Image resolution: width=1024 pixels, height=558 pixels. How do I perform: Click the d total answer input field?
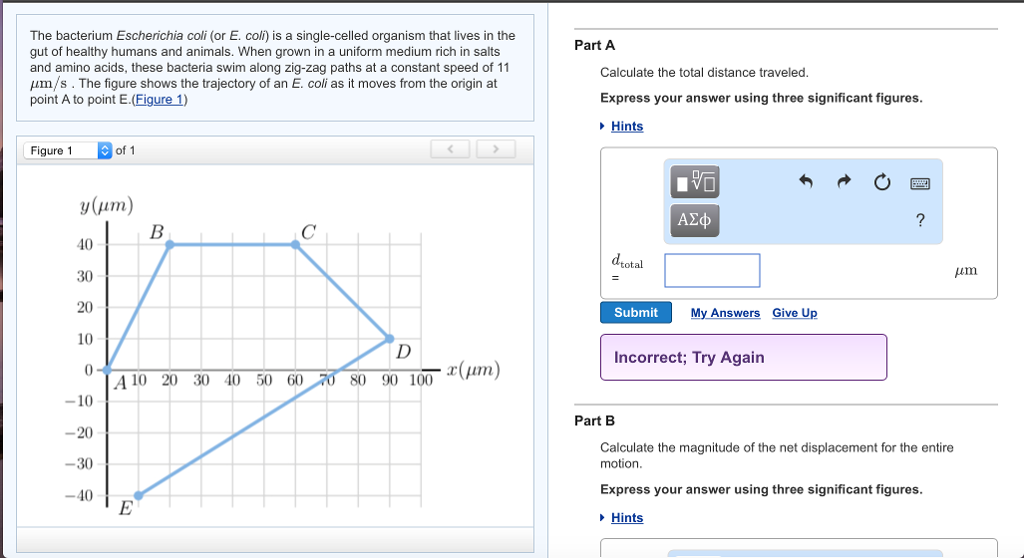coord(712,271)
